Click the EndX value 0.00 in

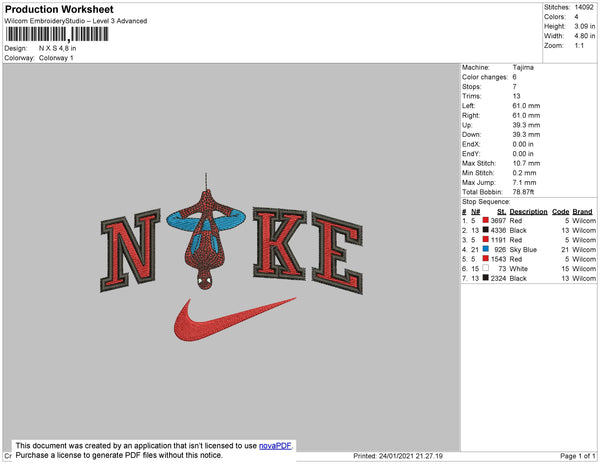point(523,144)
